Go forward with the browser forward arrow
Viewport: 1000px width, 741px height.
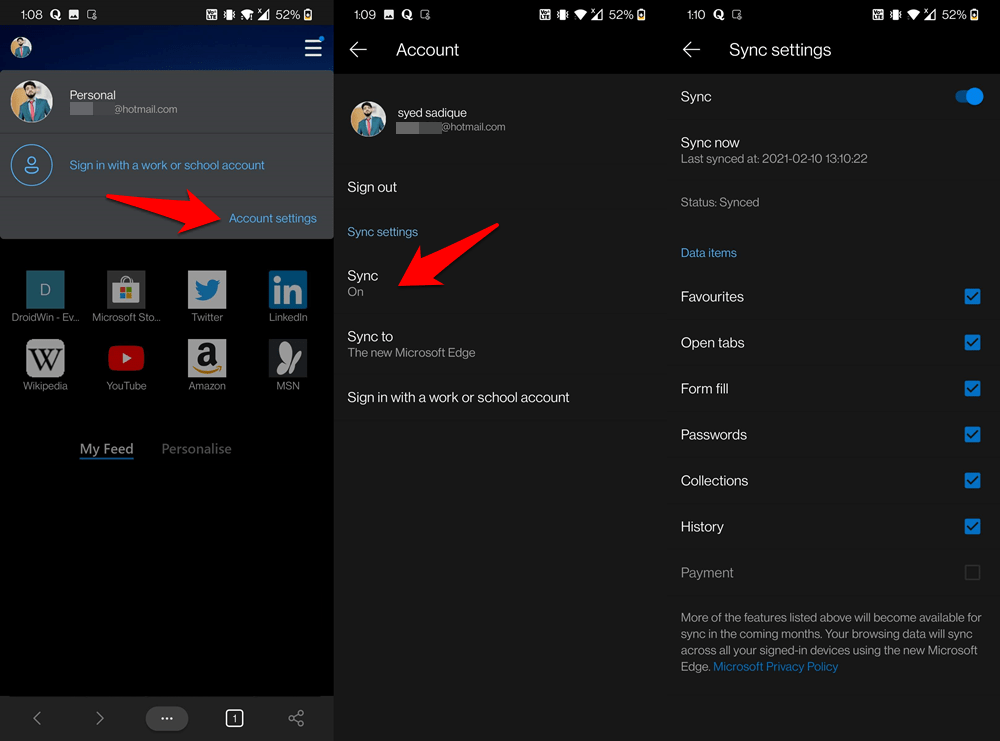click(x=99, y=719)
